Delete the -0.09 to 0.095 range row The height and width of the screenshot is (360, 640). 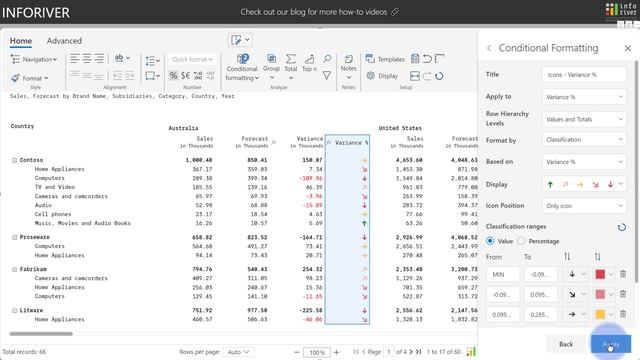pos(623,294)
